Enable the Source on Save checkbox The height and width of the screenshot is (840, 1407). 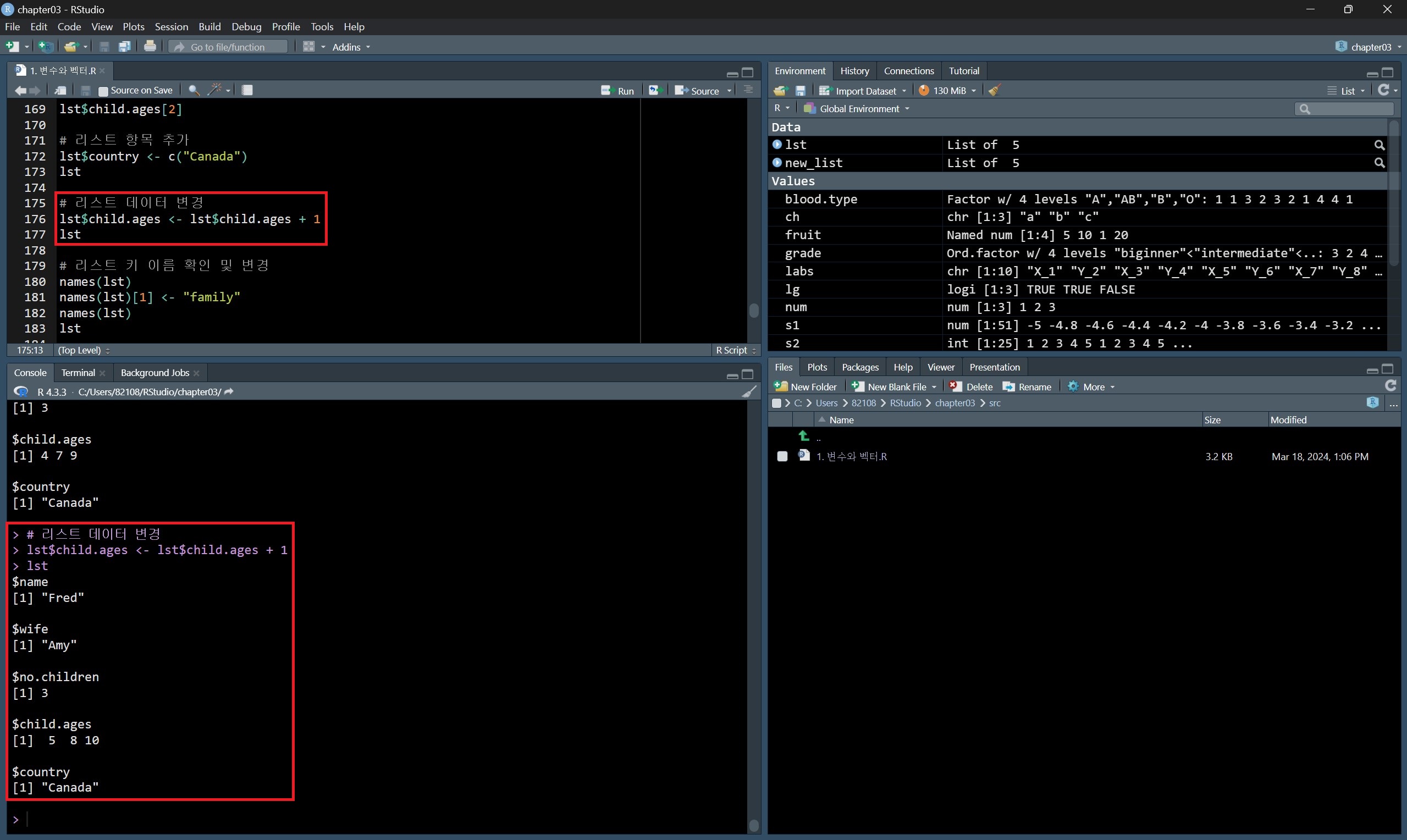point(103,91)
